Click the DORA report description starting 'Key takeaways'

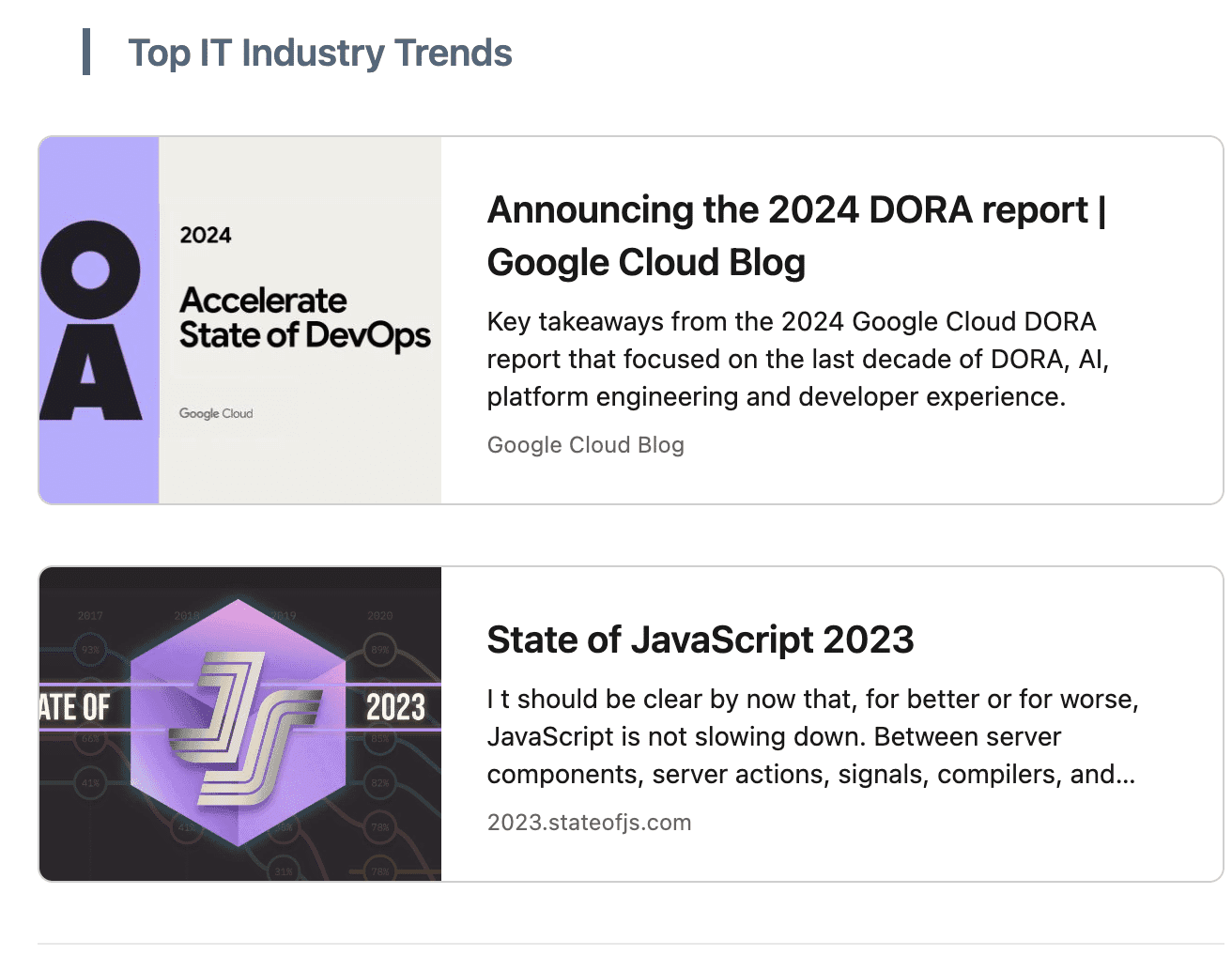(x=798, y=359)
